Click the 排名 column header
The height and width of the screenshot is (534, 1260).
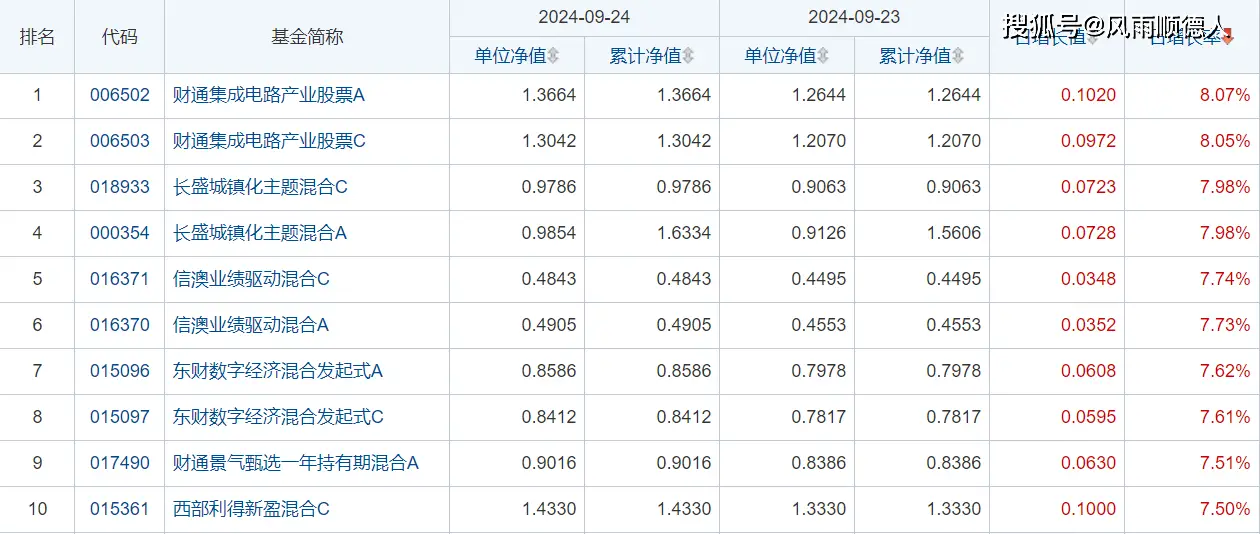[x=37, y=37]
